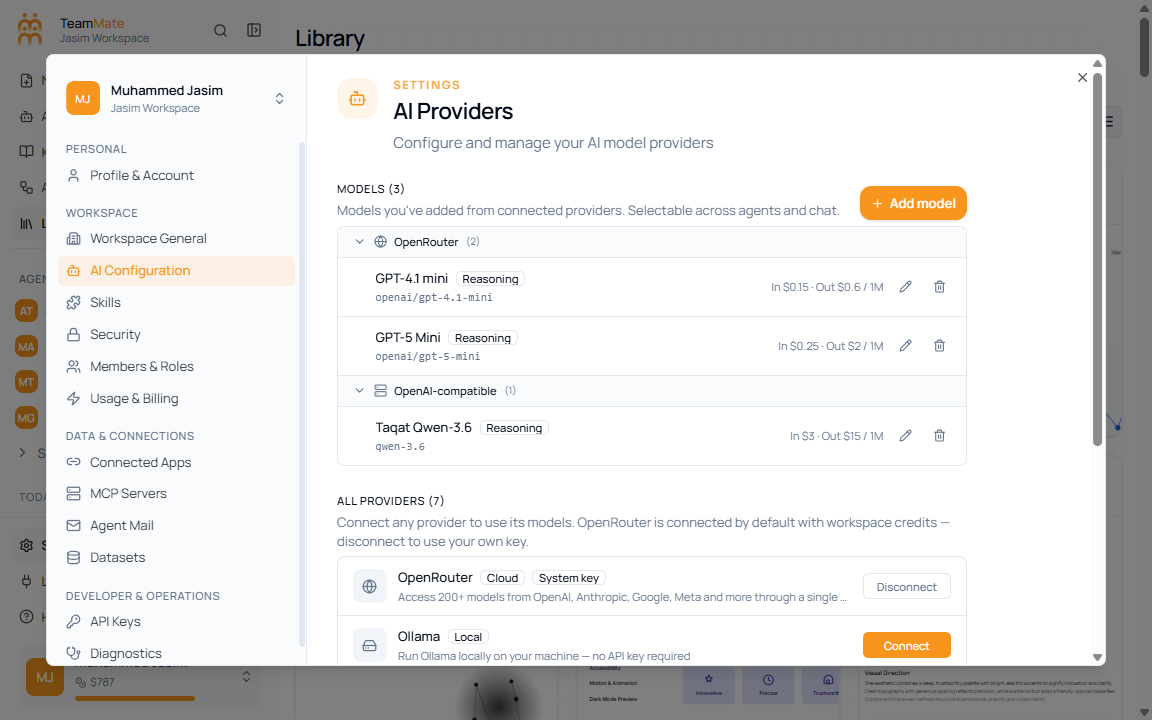The image size is (1152, 720).
Task: Open Security settings
Action: (176, 334)
